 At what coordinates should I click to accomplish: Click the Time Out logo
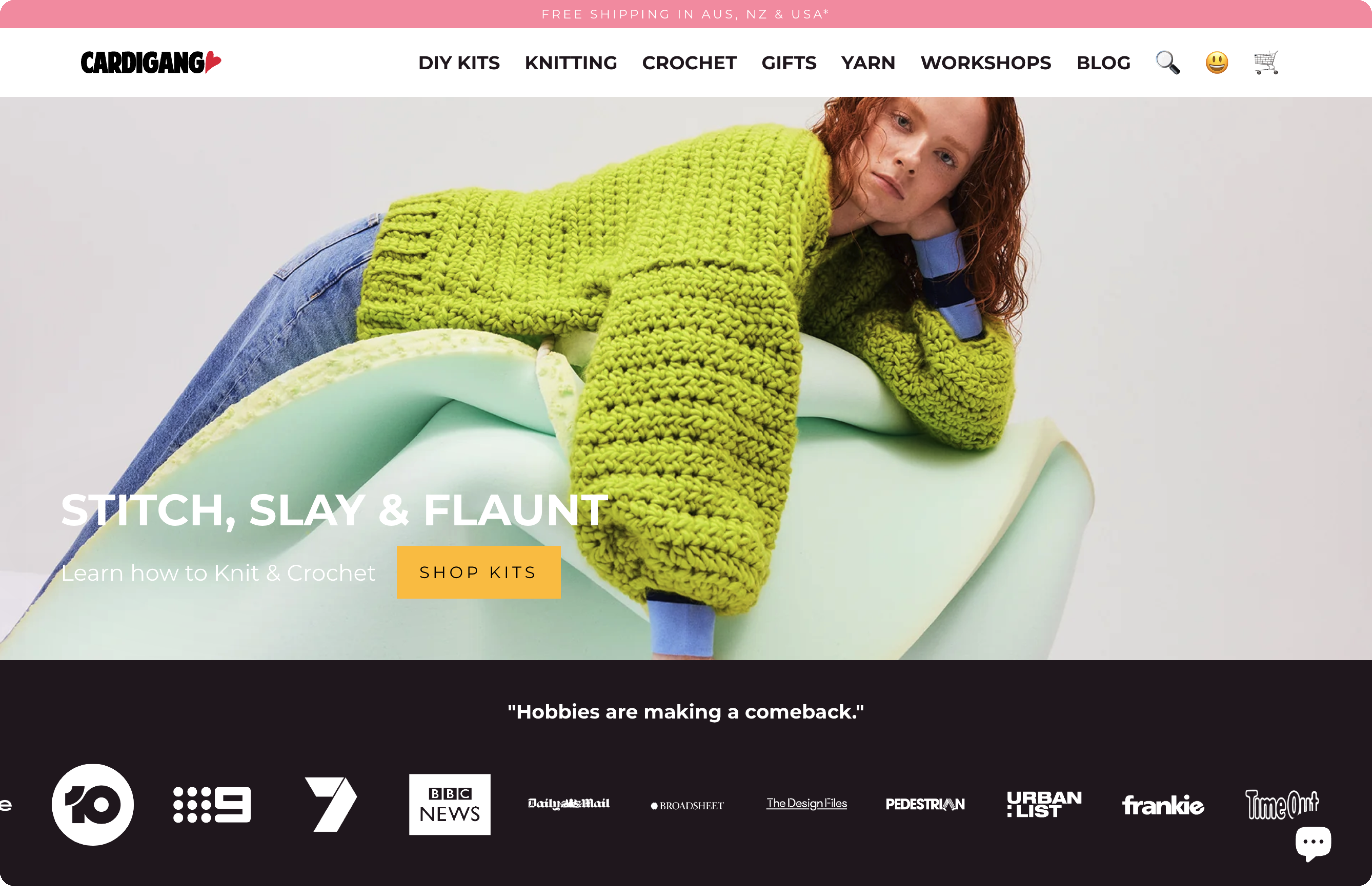[x=1282, y=804]
